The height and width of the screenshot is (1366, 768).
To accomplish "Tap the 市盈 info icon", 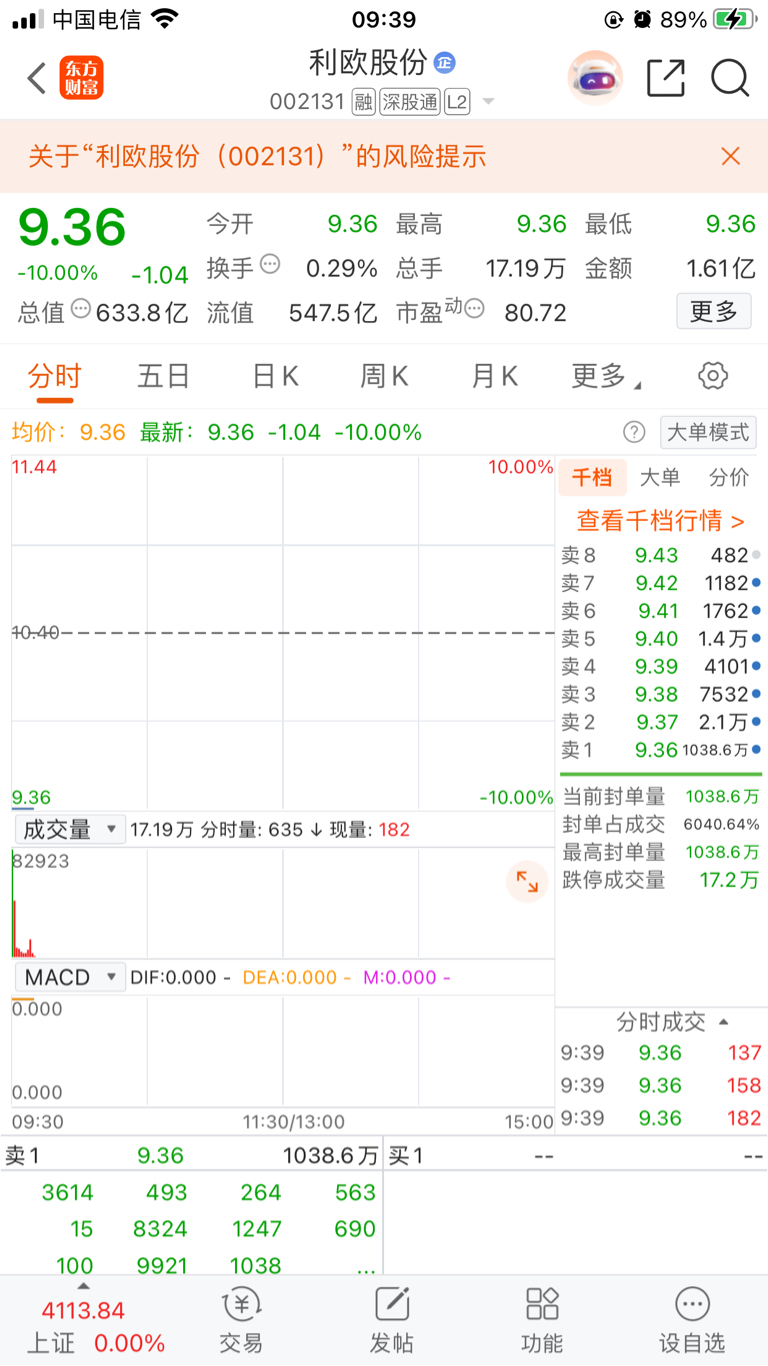I will click(x=474, y=309).
